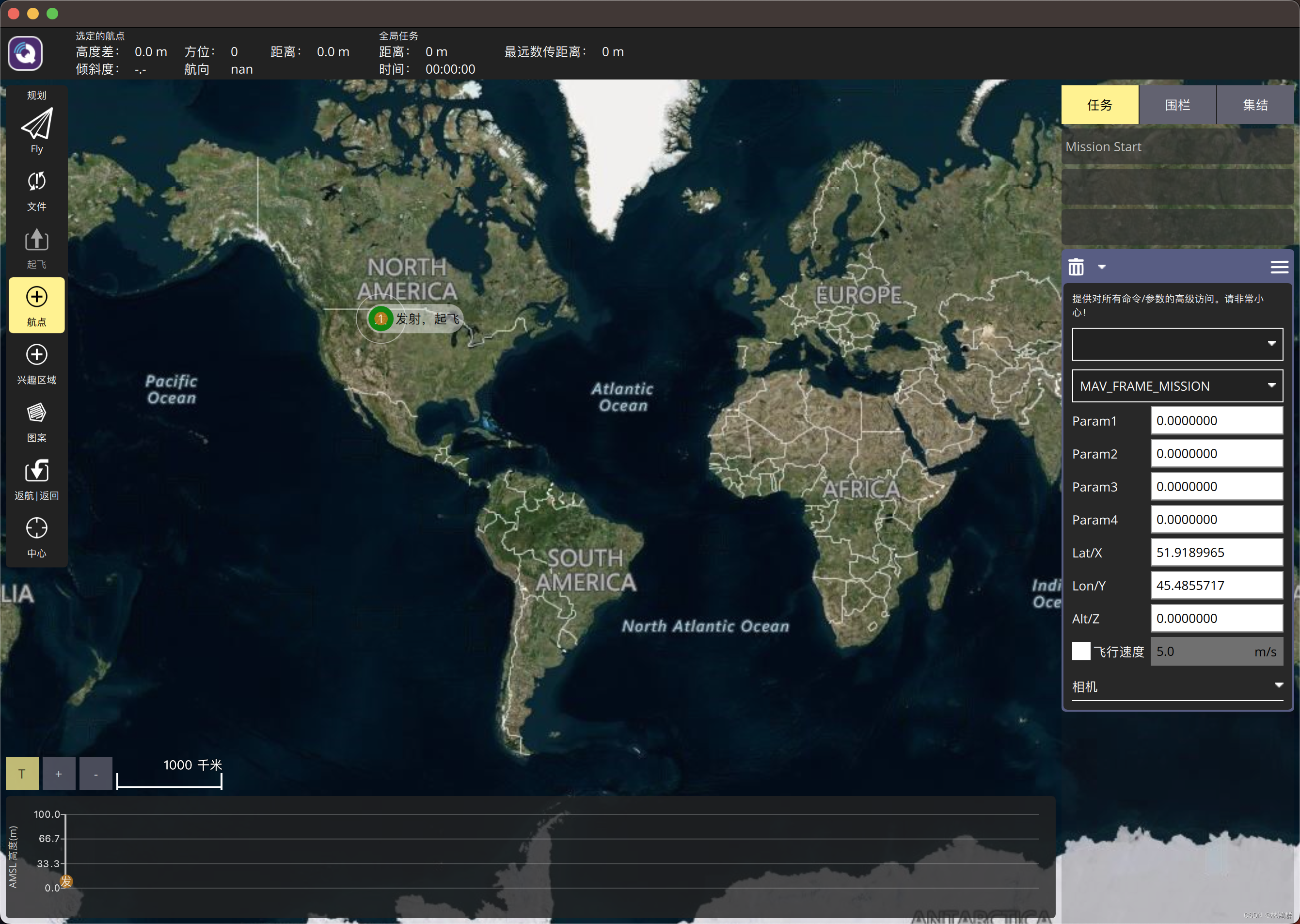Click the 航向 nan heading value
This screenshot has width=1300, height=924.
pyautogui.click(x=242, y=69)
